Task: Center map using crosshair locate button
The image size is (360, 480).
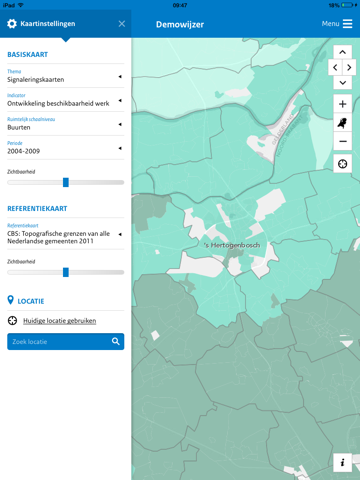Action: click(342, 164)
